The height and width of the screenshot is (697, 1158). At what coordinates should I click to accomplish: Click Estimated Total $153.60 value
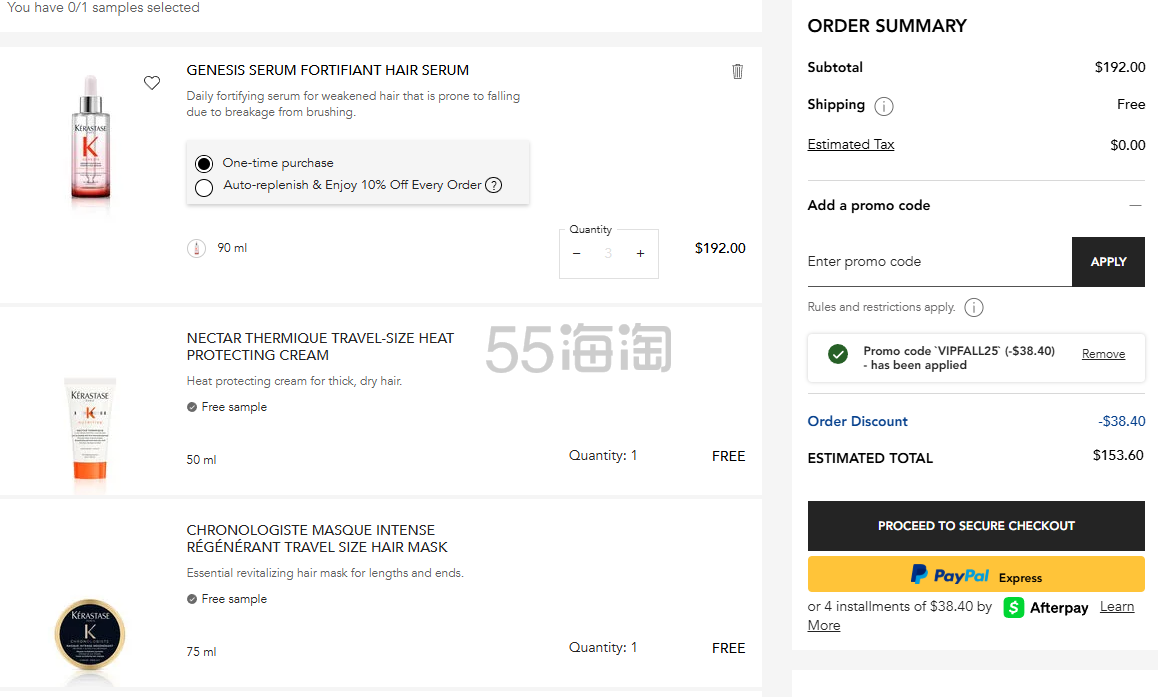pos(1118,456)
